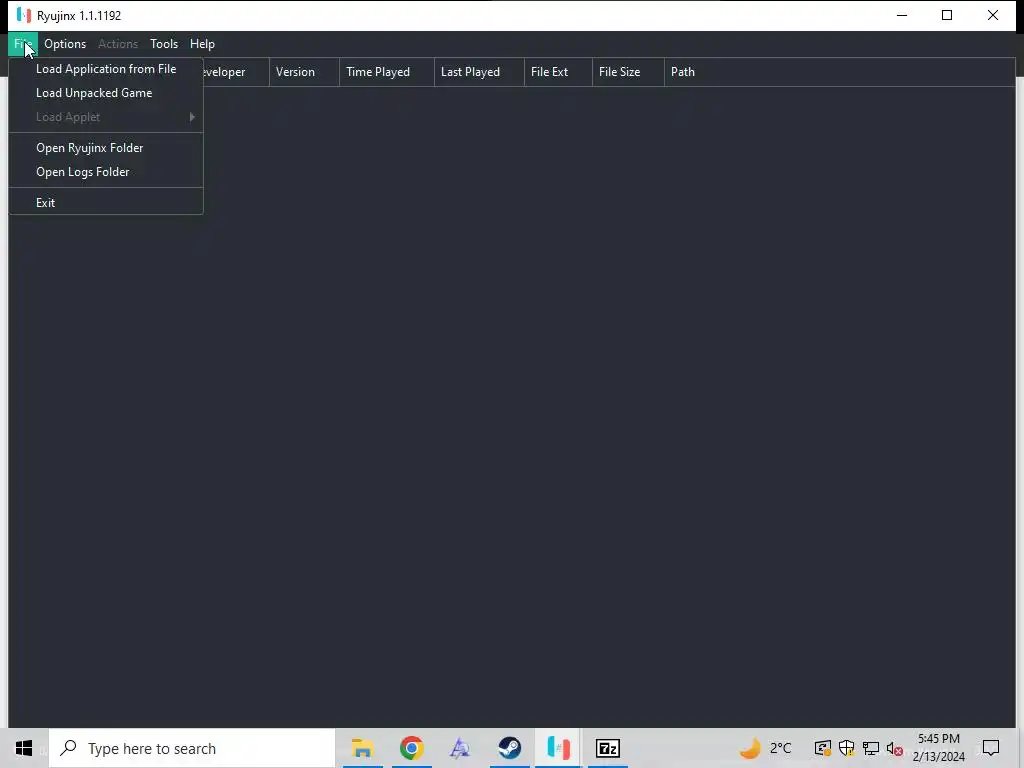Image resolution: width=1024 pixels, height=768 pixels.
Task: Click the muted volume tray icon
Action: click(x=895, y=748)
